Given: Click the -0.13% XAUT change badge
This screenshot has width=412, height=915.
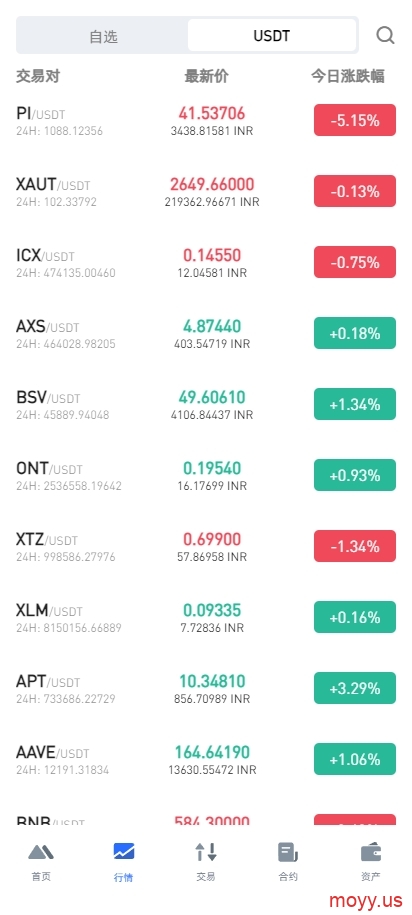Looking at the screenshot, I should tap(355, 191).
